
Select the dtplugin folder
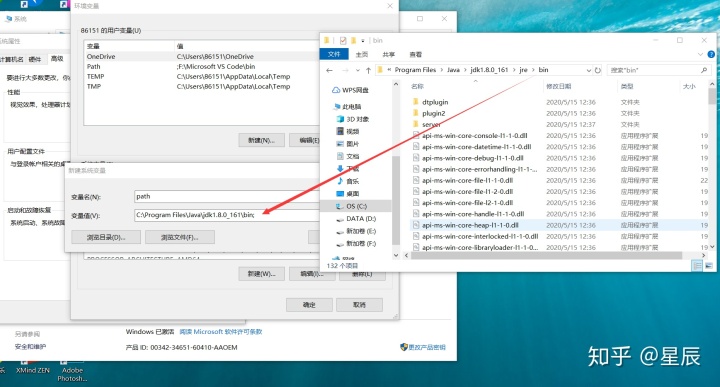point(435,102)
